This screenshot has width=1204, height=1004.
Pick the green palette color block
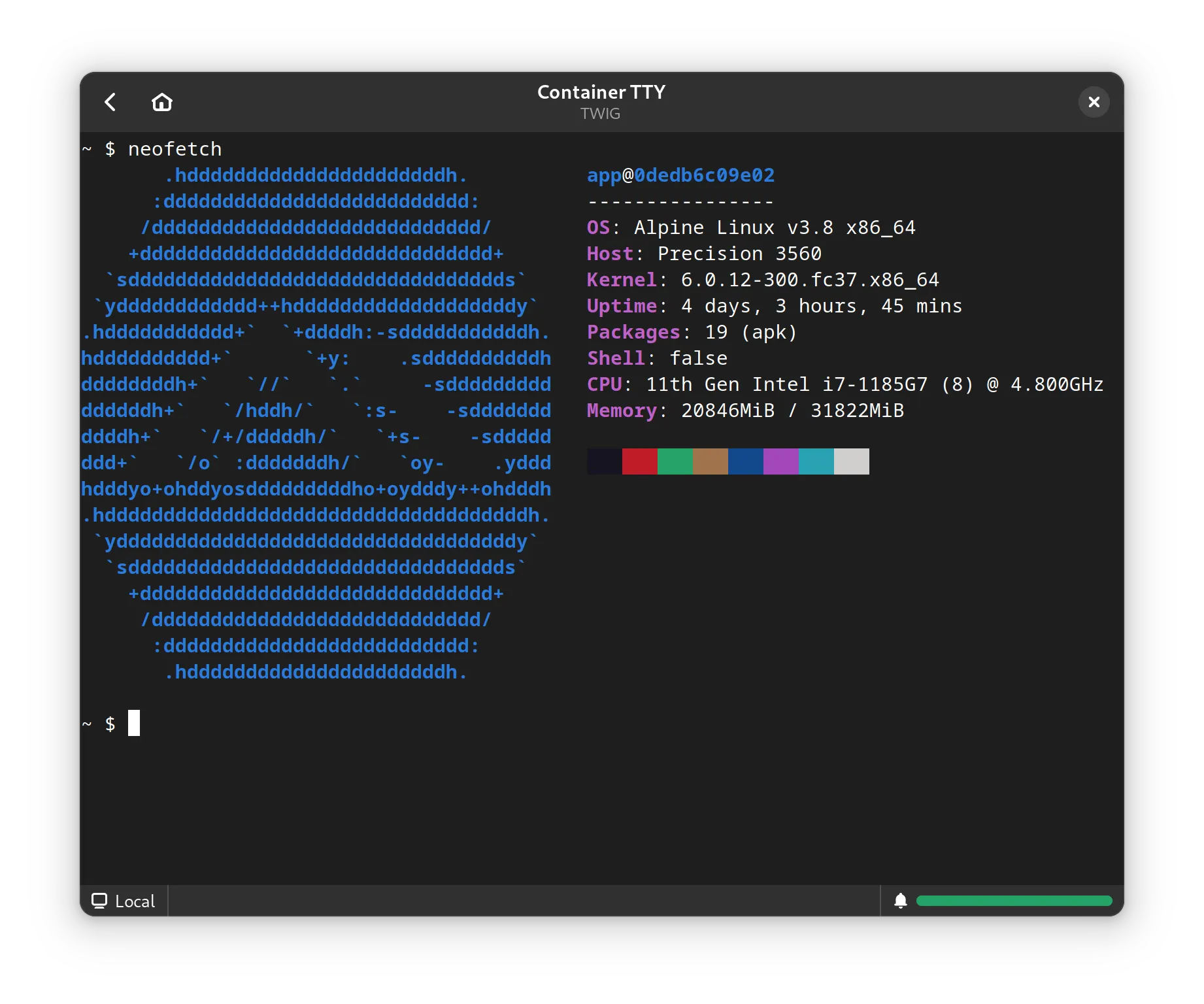[675, 461]
